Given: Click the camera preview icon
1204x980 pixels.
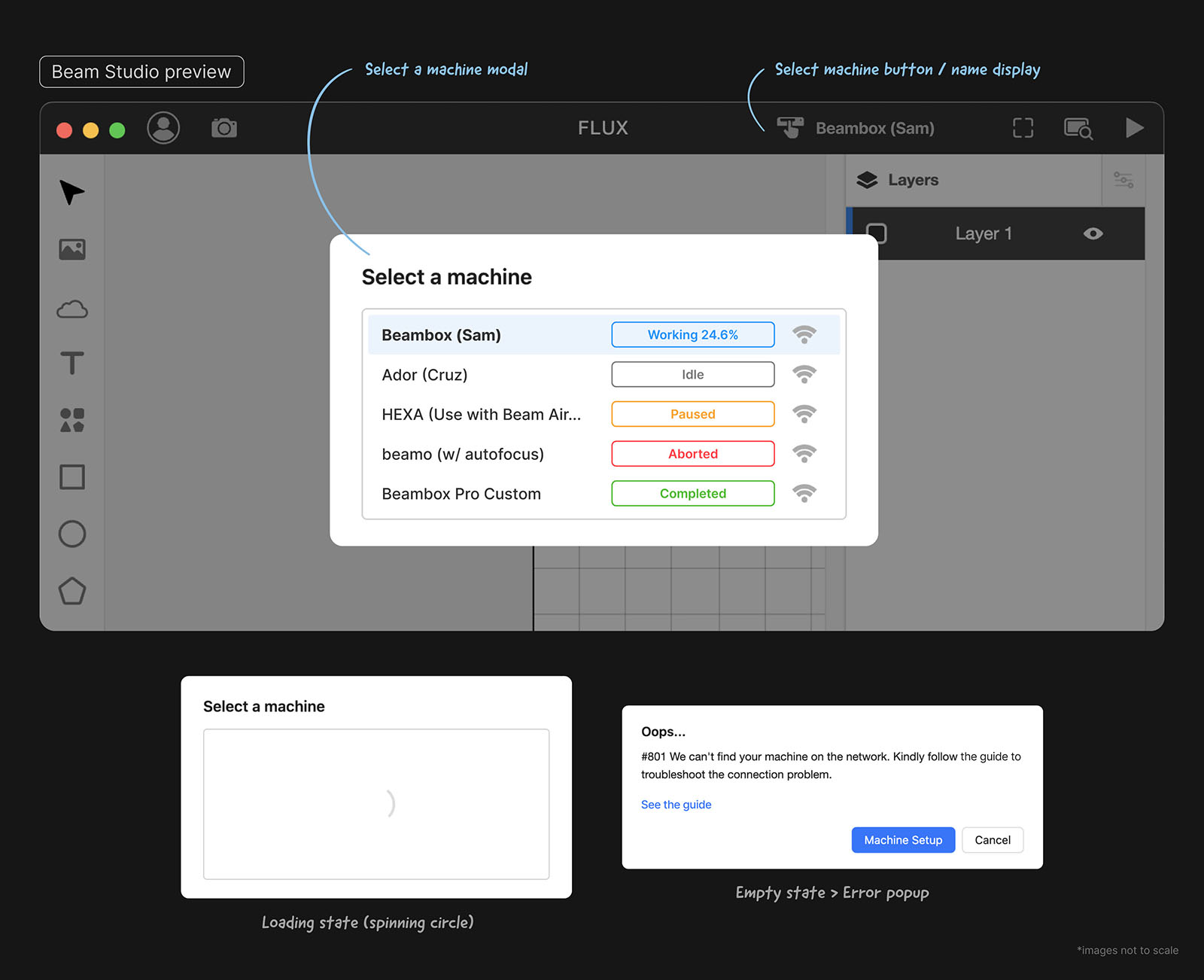Looking at the screenshot, I should click(x=224, y=128).
